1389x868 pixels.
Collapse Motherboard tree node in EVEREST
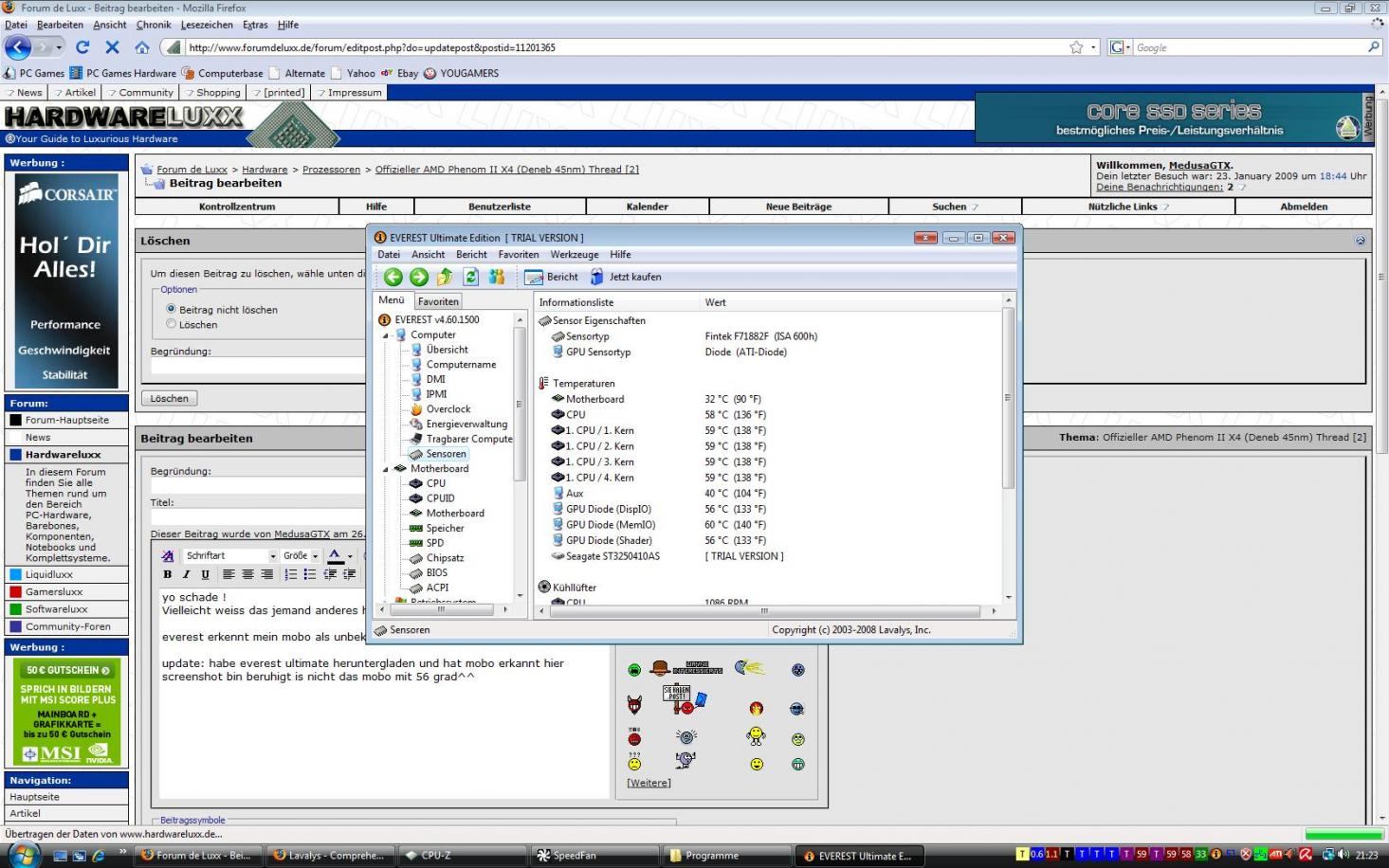pos(386,469)
